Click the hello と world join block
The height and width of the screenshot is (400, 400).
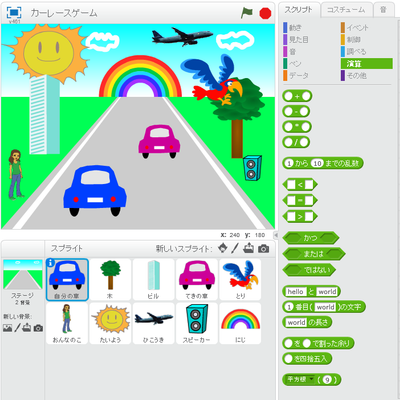tap(311, 292)
